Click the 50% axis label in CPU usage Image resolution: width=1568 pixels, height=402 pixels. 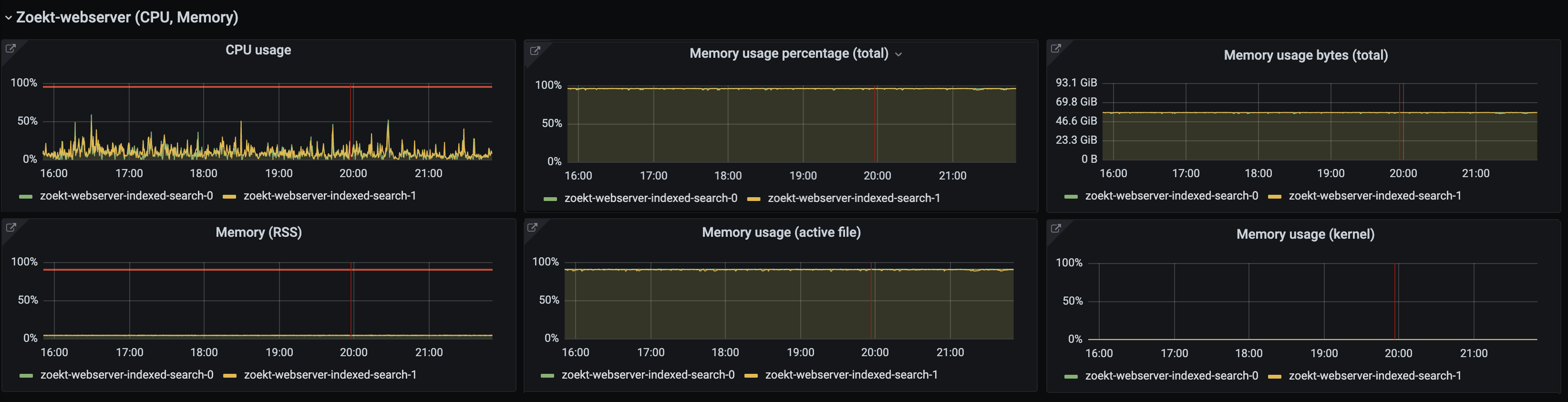27,121
